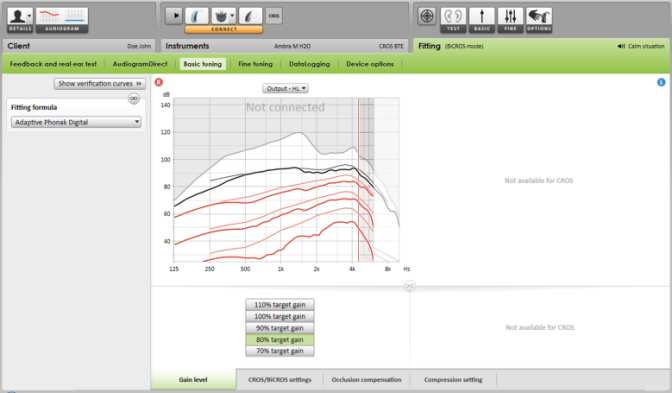
Task: Click the orange Connect button
Action: point(224,29)
